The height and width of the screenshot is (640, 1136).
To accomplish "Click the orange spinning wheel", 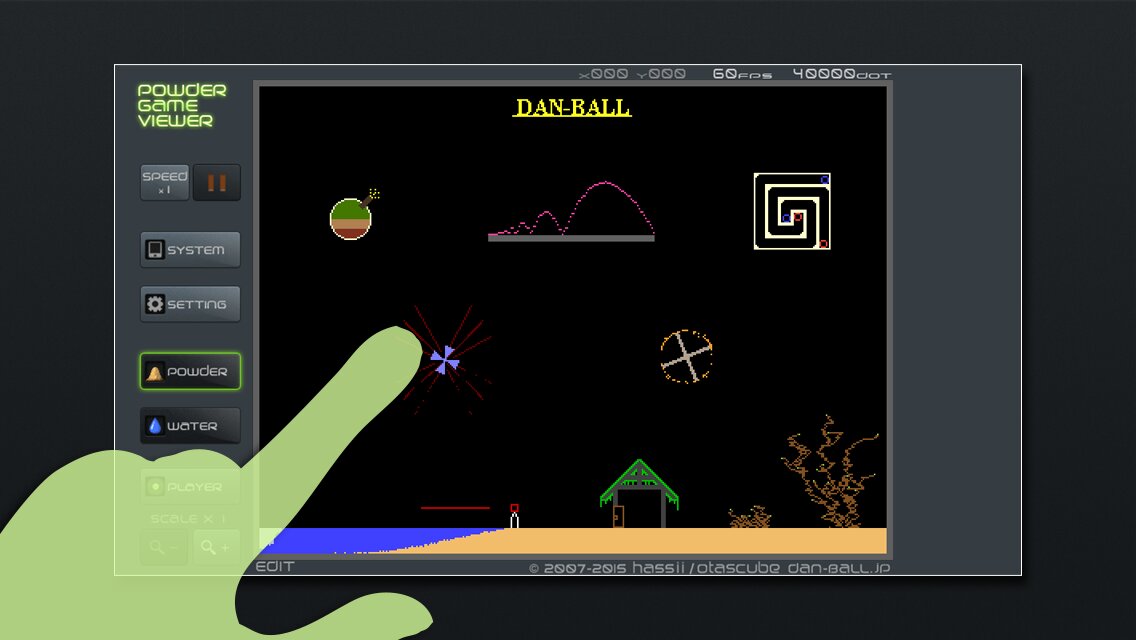I will pyautogui.click(x=686, y=357).
